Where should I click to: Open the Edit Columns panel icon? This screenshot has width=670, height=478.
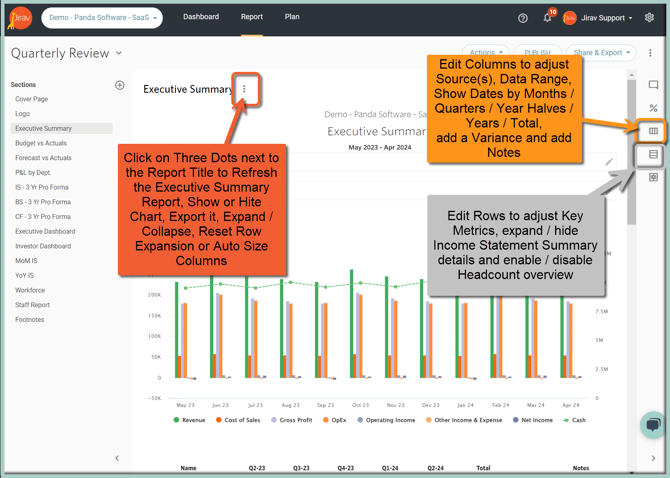653,131
